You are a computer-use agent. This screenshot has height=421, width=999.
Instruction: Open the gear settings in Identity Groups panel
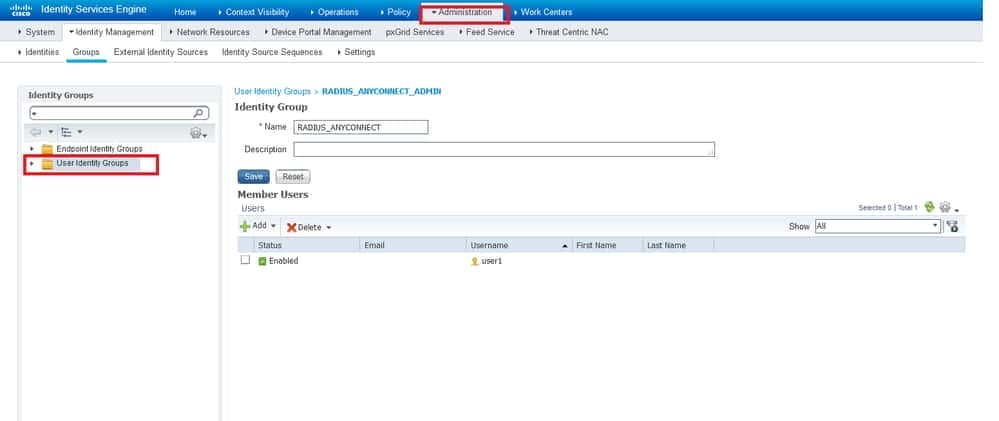point(196,133)
